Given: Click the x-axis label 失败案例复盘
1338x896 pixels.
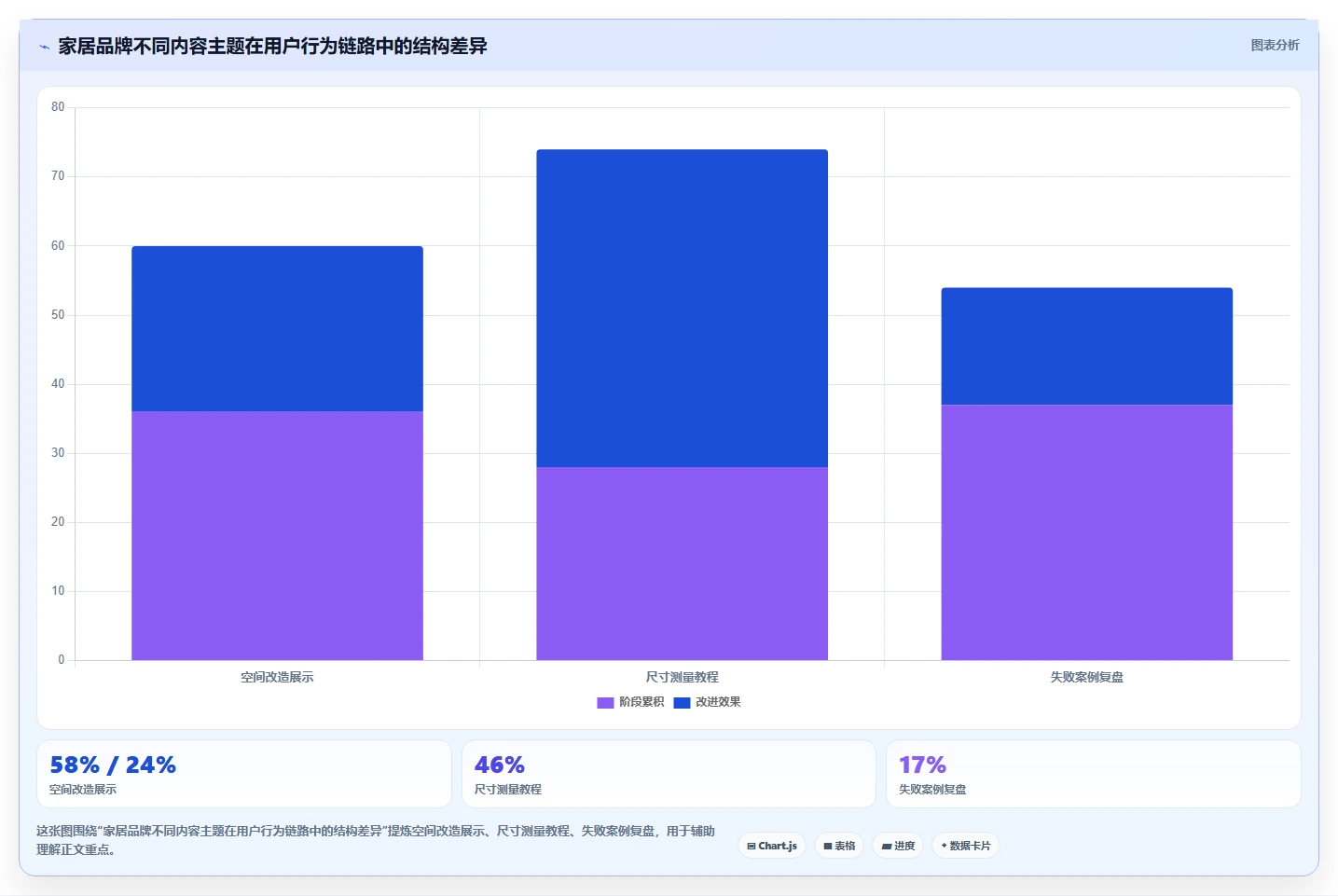Looking at the screenshot, I should tap(1086, 677).
